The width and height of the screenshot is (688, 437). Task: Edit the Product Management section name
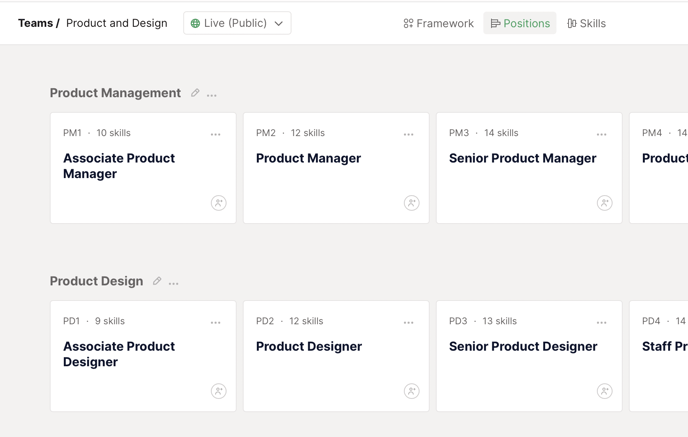pyautogui.click(x=195, y=93)
